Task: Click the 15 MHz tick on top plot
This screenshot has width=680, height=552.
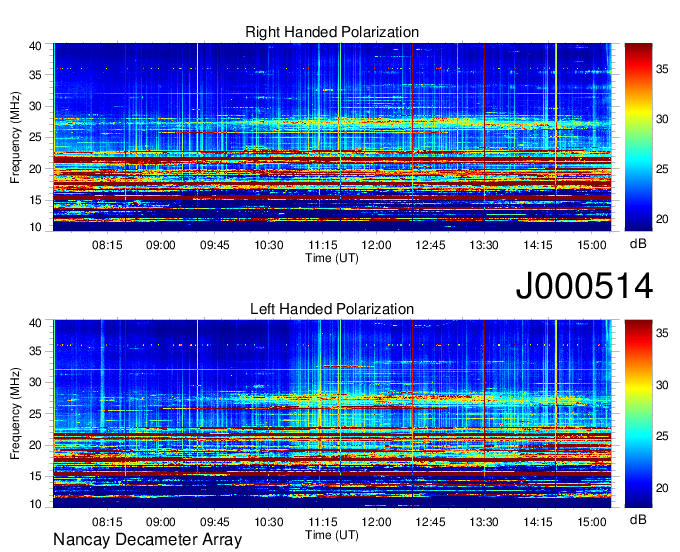Action: [x=36, y=200]
